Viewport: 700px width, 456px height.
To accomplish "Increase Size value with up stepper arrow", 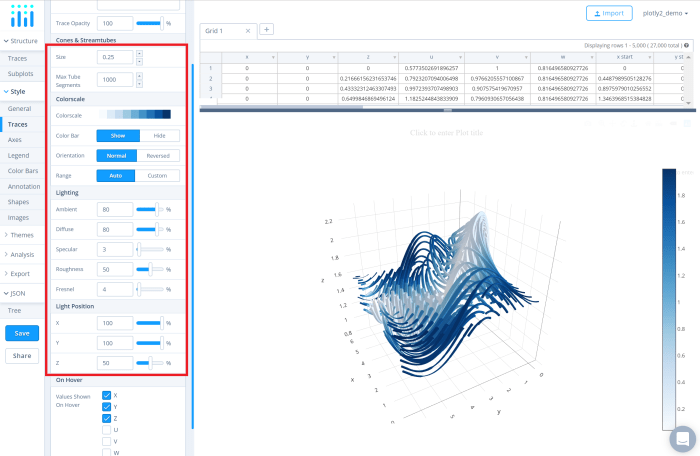I will click(139, 54).
